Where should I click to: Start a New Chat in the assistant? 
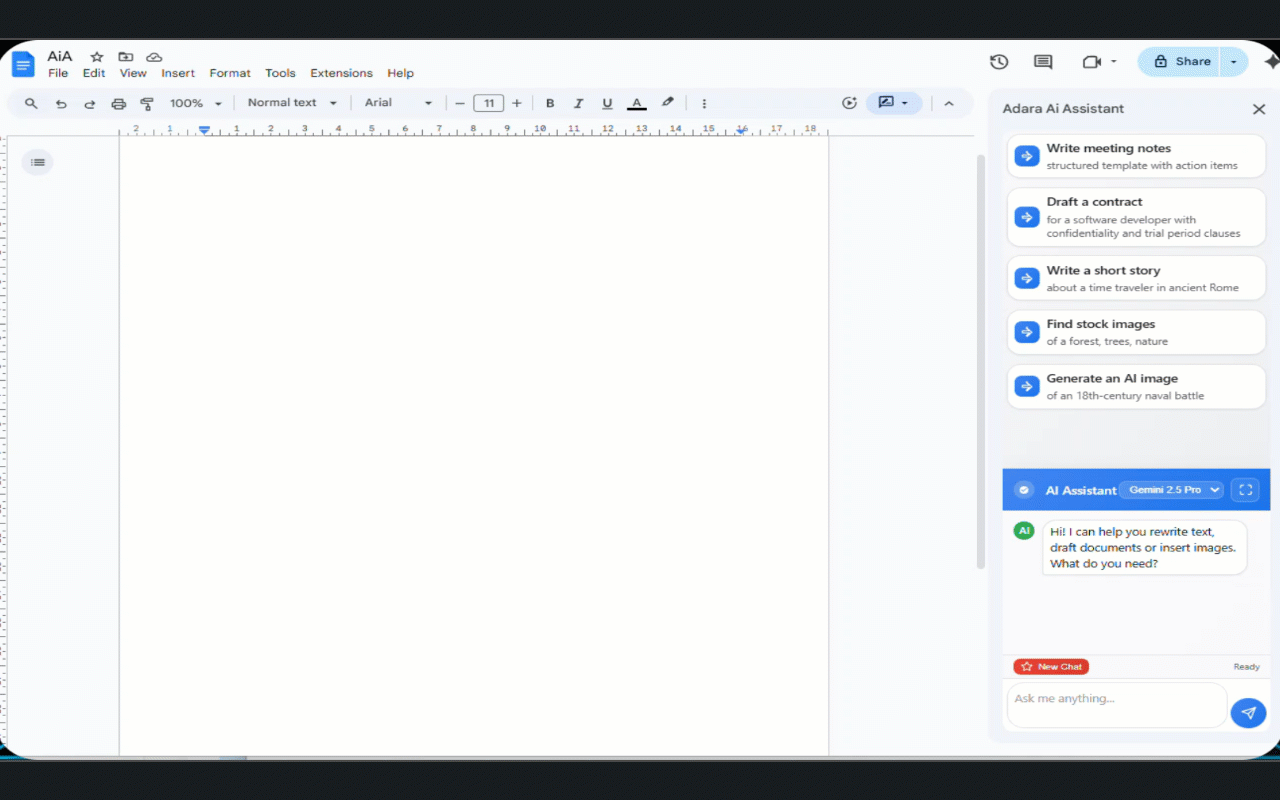click(x=1050, y=666)
